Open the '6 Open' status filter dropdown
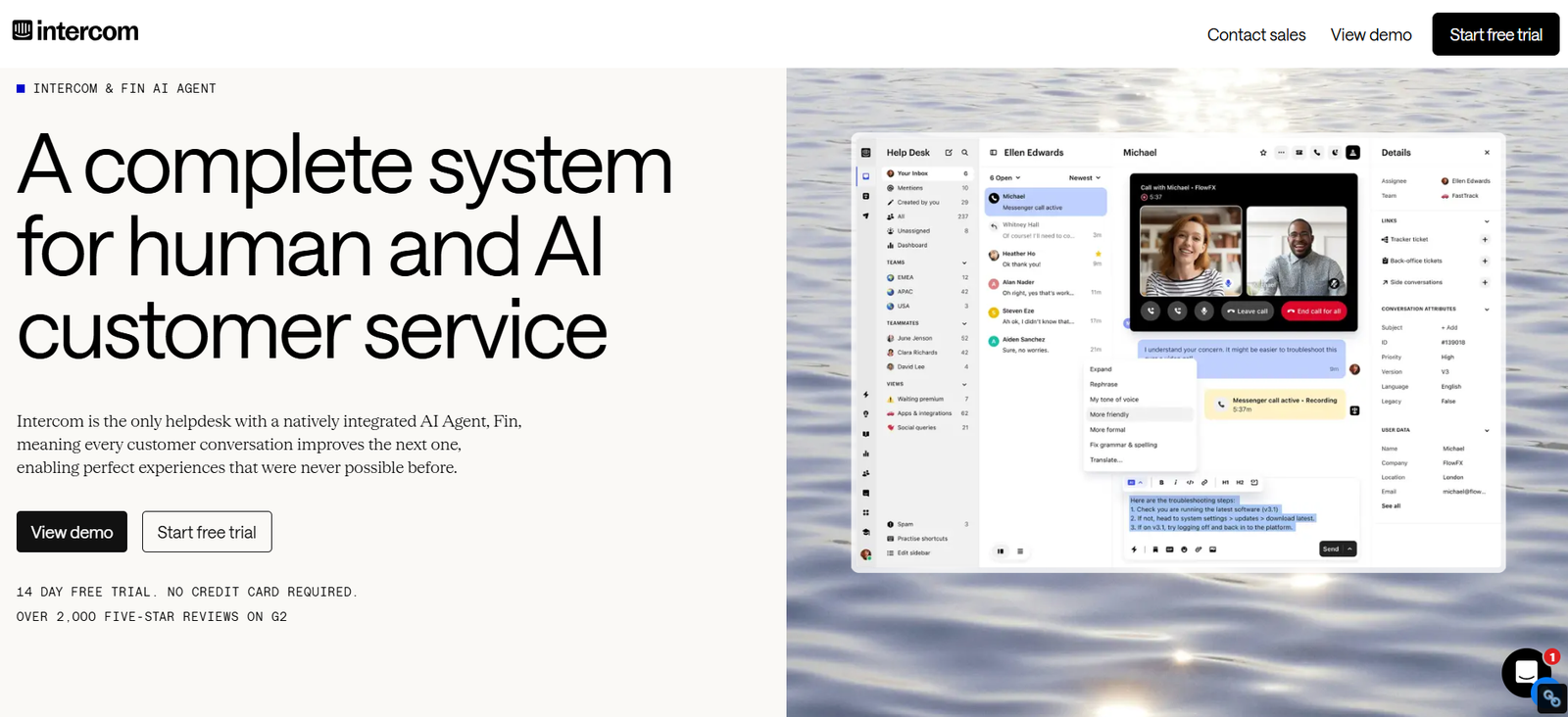1568x717 pixels. point(1004,178)
